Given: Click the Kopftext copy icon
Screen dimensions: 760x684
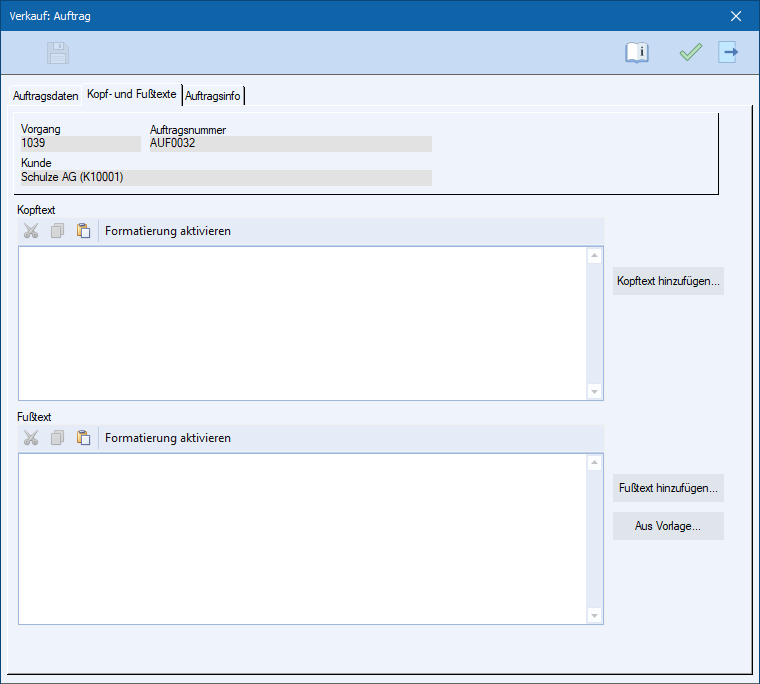Looking at the screenshot, I should point(57,231).
